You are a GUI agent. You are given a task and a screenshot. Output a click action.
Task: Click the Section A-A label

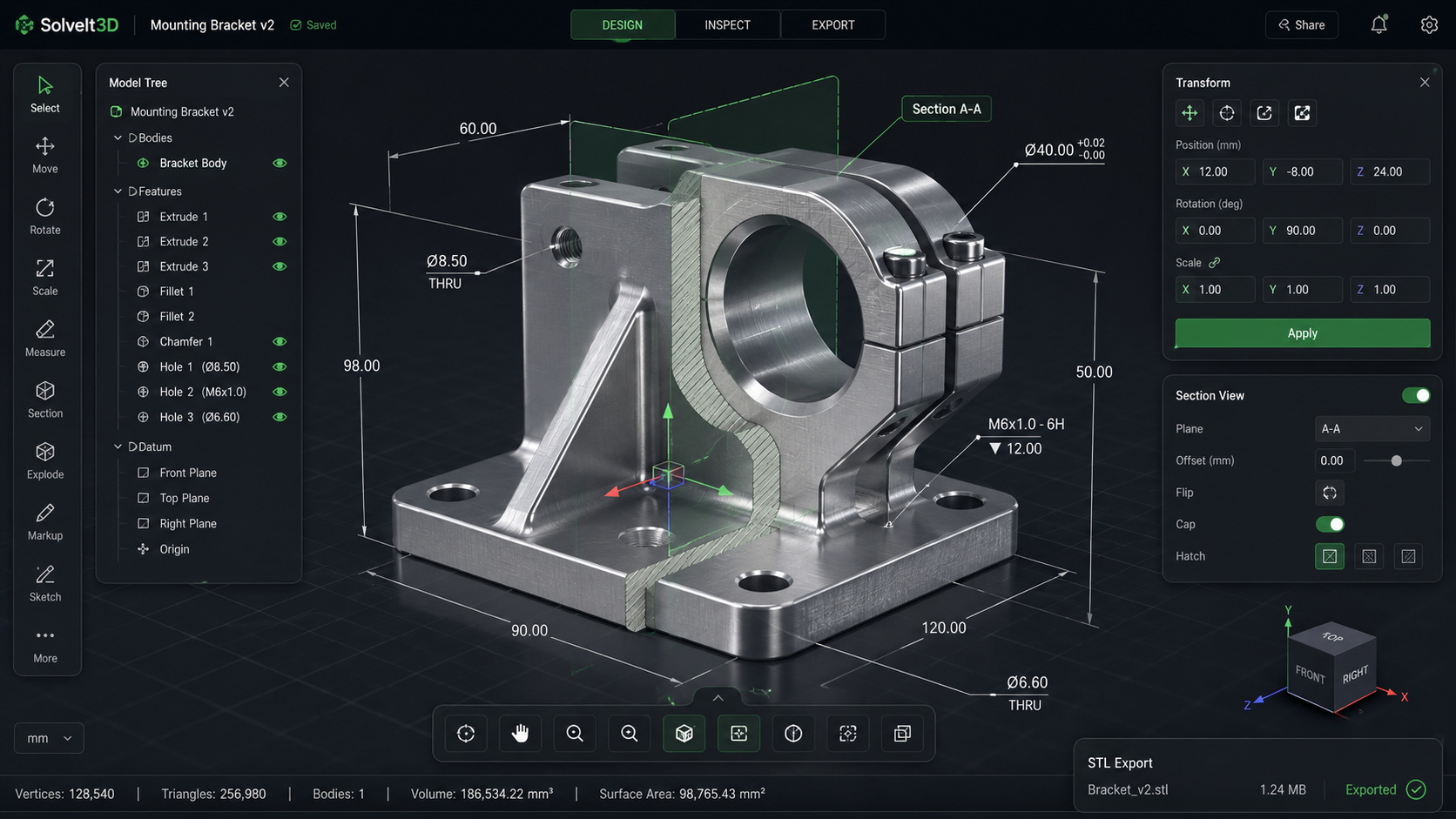tap(947, 109)
